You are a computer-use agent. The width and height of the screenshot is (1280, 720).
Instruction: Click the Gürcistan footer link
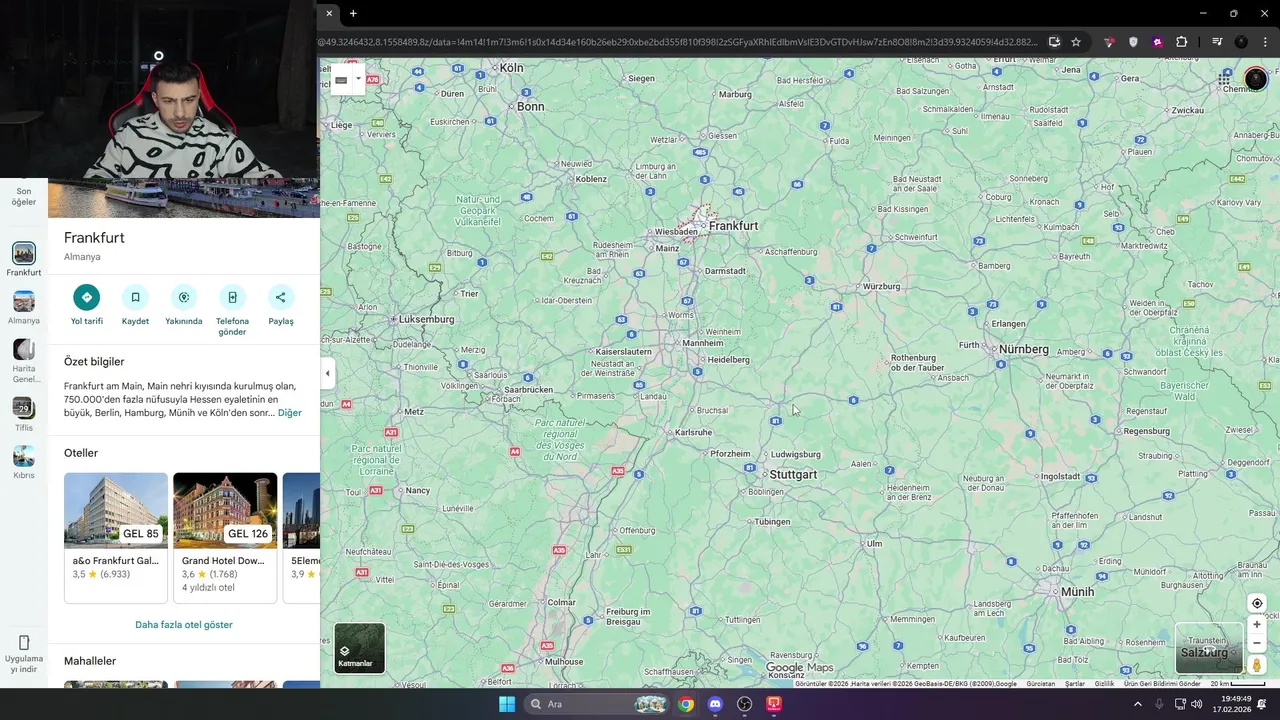(1041, 684)
